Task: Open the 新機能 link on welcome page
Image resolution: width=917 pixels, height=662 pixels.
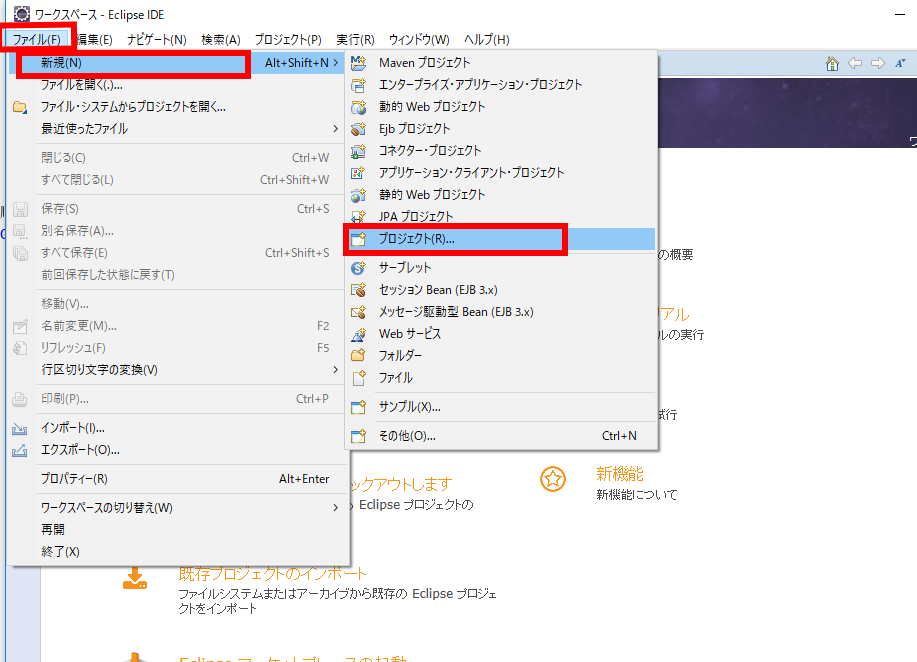Action: click(x=620, y=474)
